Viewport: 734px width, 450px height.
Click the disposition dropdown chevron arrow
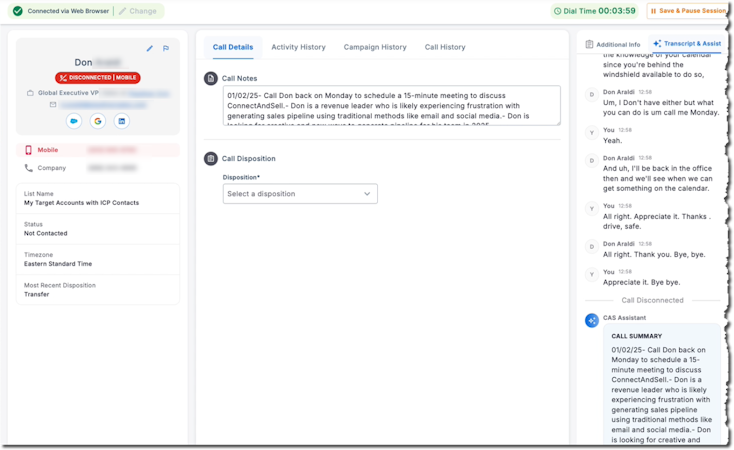(x=367, y=193)
